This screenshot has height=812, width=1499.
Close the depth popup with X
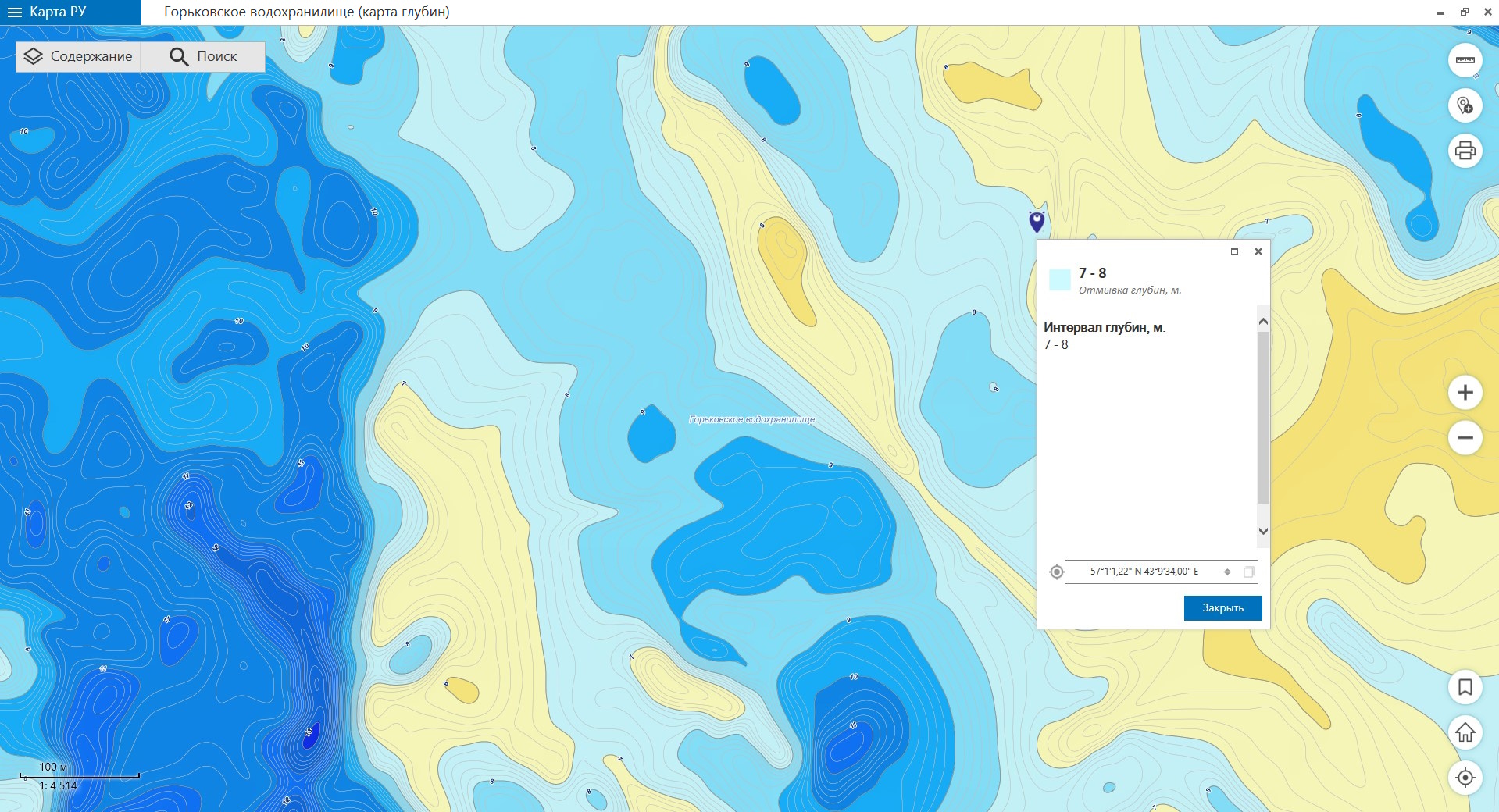pos(1258,251)
